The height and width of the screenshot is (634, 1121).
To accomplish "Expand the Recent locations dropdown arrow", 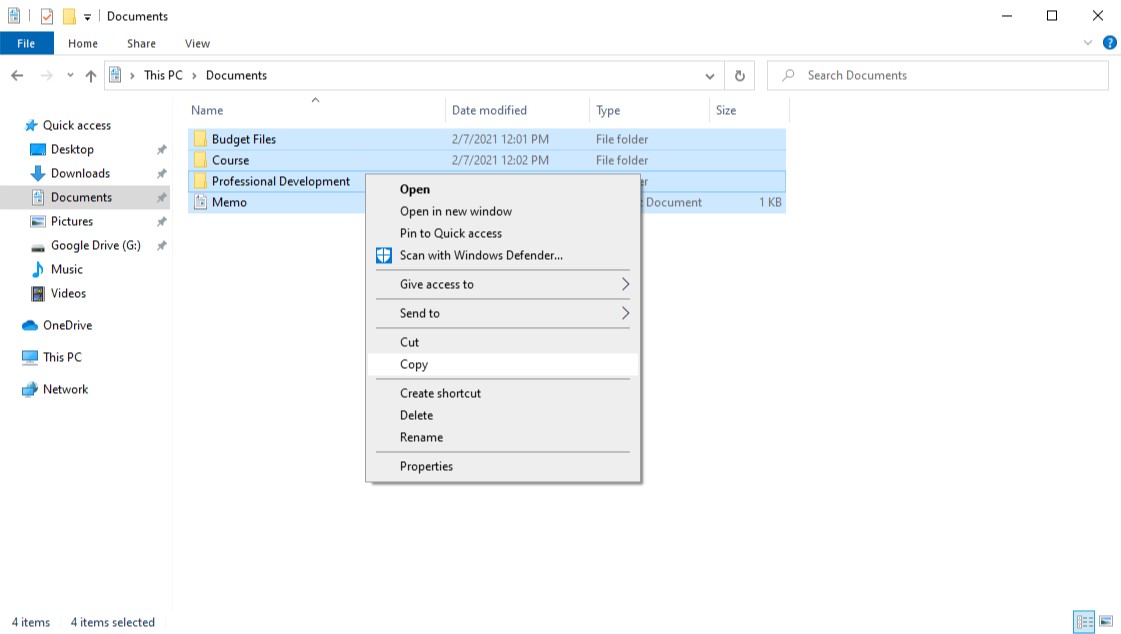I will click(70, 76).
